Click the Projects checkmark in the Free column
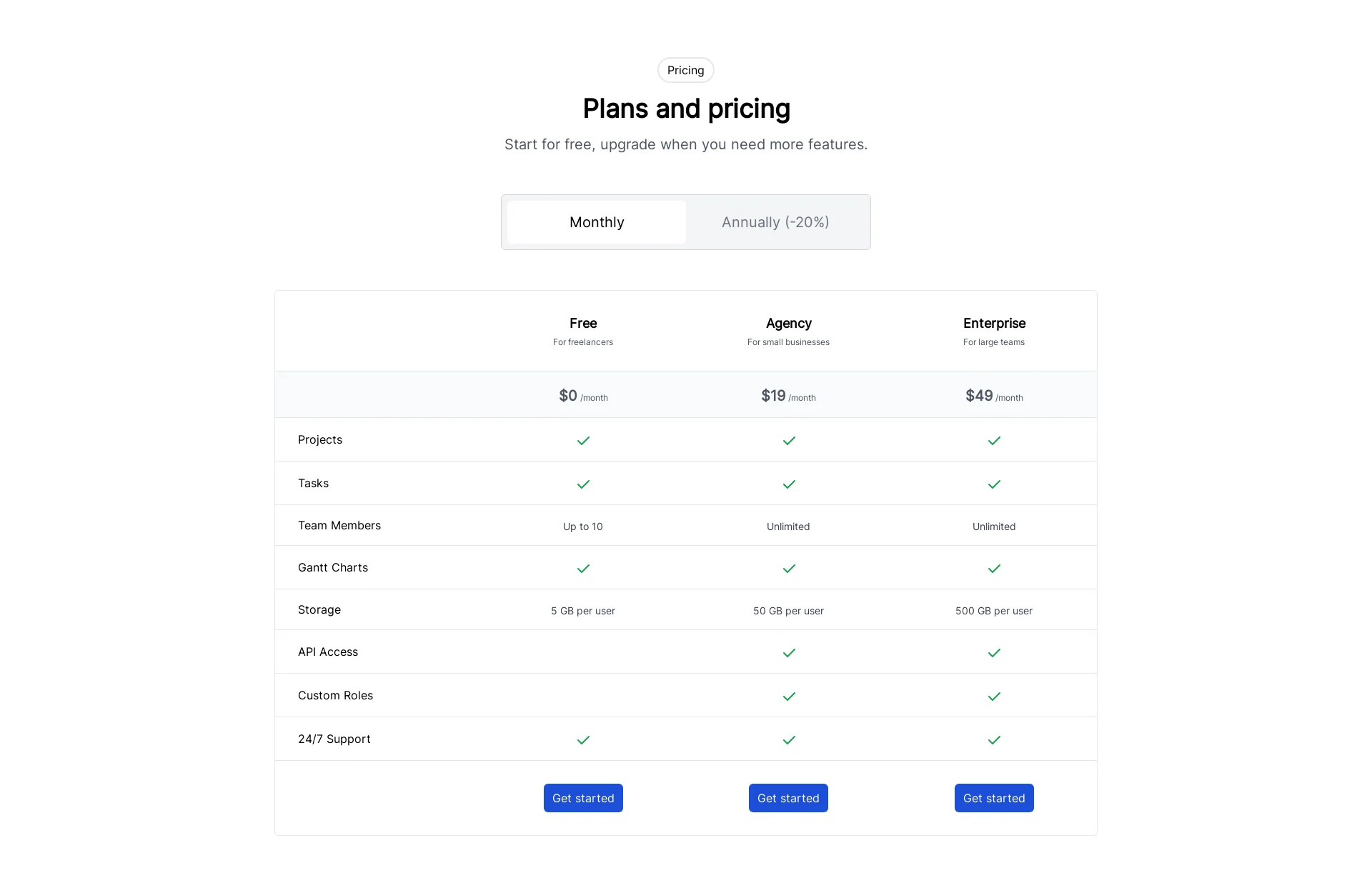 coord(583,441)
